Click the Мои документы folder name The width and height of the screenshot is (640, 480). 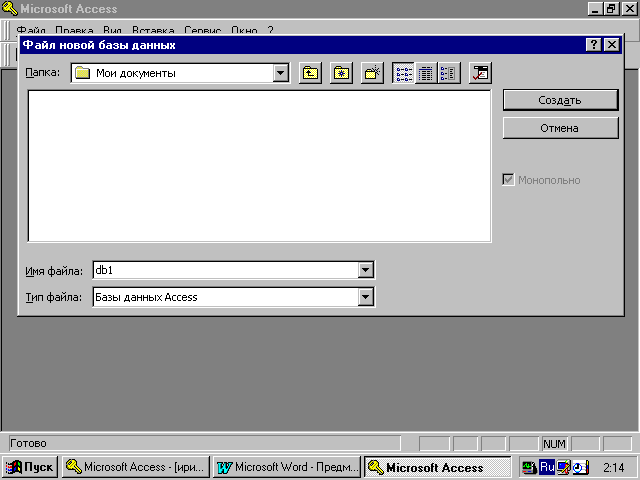click(x=136, y=73)
